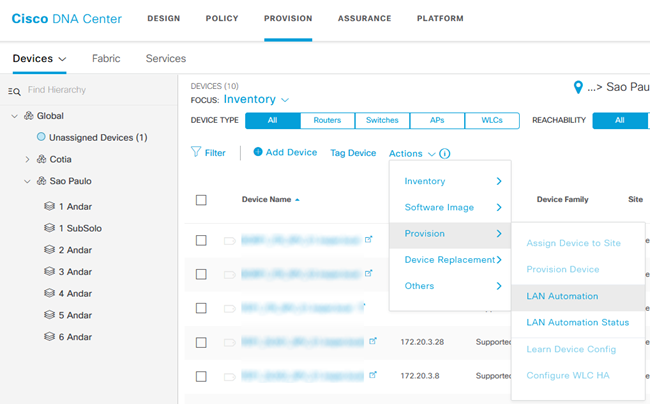
Task: Go to the ASSURANCE top navigation tab
Action: pos(364,18)
